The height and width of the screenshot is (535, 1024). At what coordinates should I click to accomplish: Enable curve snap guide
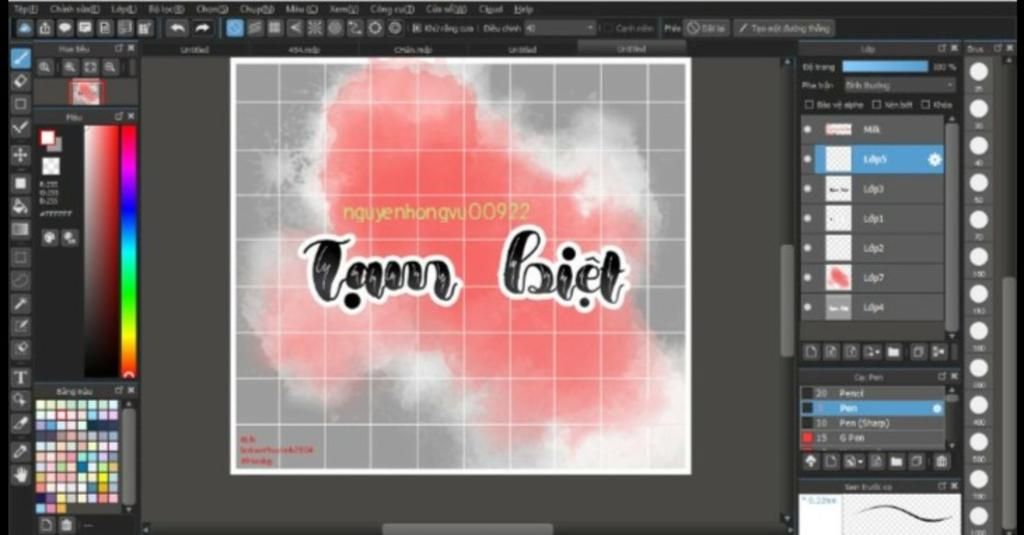[x=355, y=28]
